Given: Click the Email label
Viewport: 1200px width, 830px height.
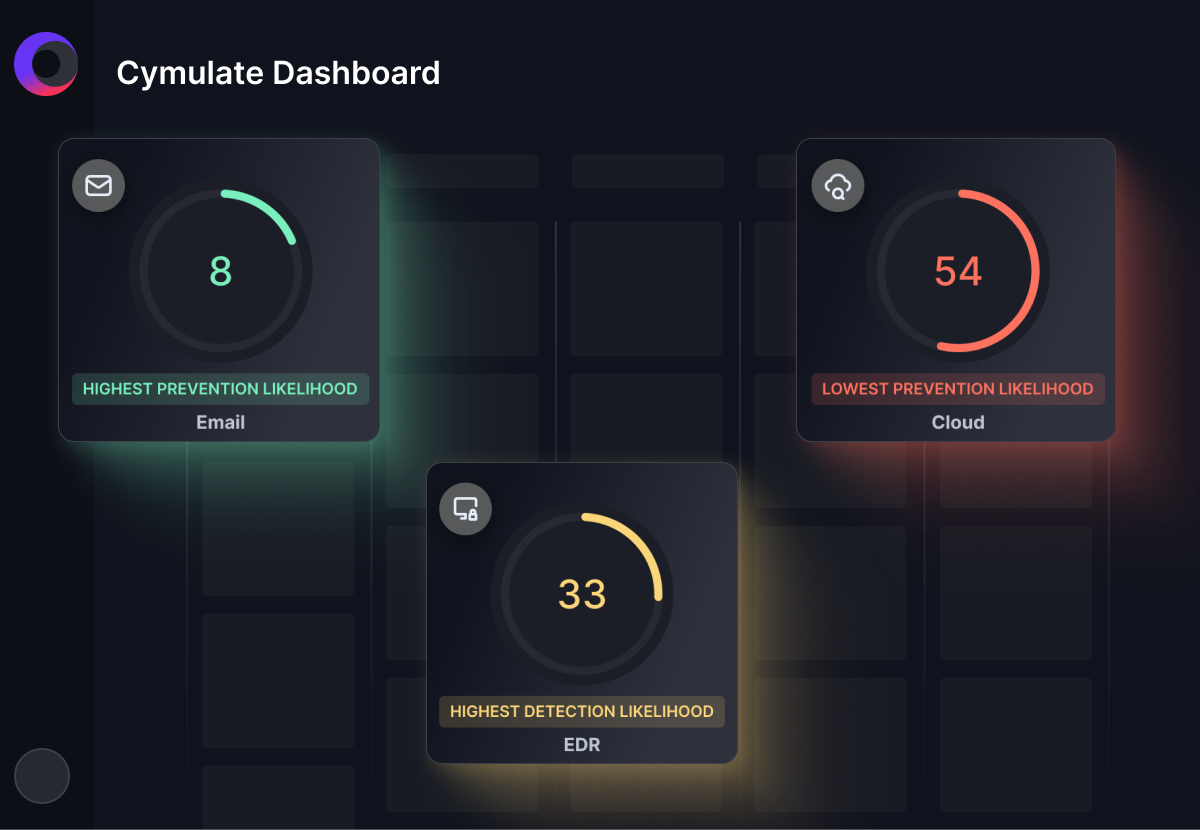Looking at the screenshot, I should [220, 422].
